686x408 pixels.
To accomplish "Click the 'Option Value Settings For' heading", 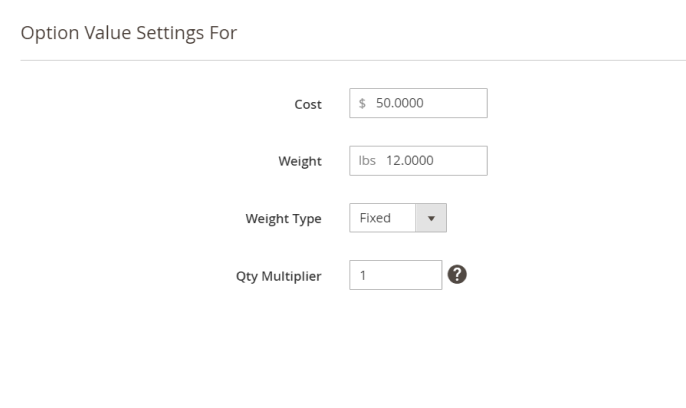I will point(129,32).
